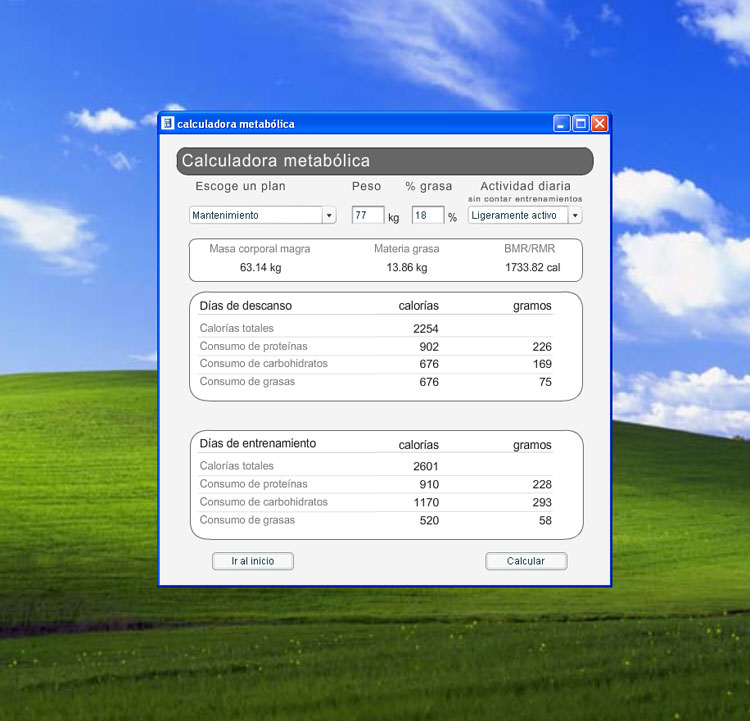Click the 'Días de descanso' section heading
Image resolution: width=750 pixels, height=721 pixels.
point(246,306)
